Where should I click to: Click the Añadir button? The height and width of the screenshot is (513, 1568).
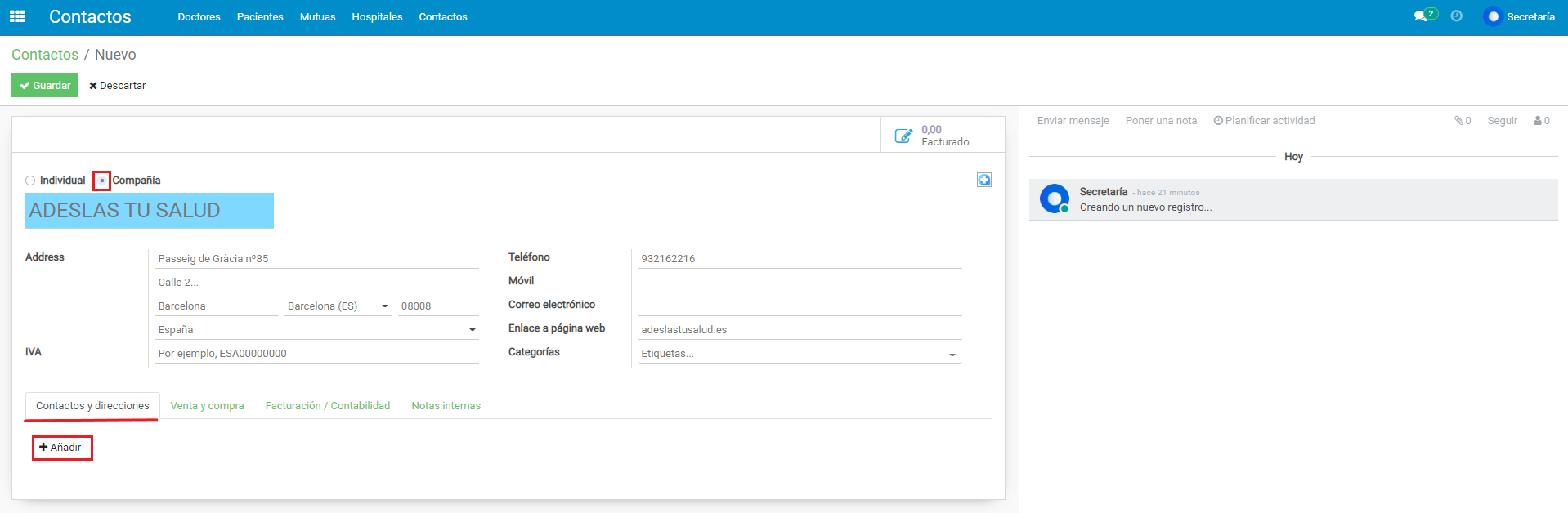[x=61, y=448]
